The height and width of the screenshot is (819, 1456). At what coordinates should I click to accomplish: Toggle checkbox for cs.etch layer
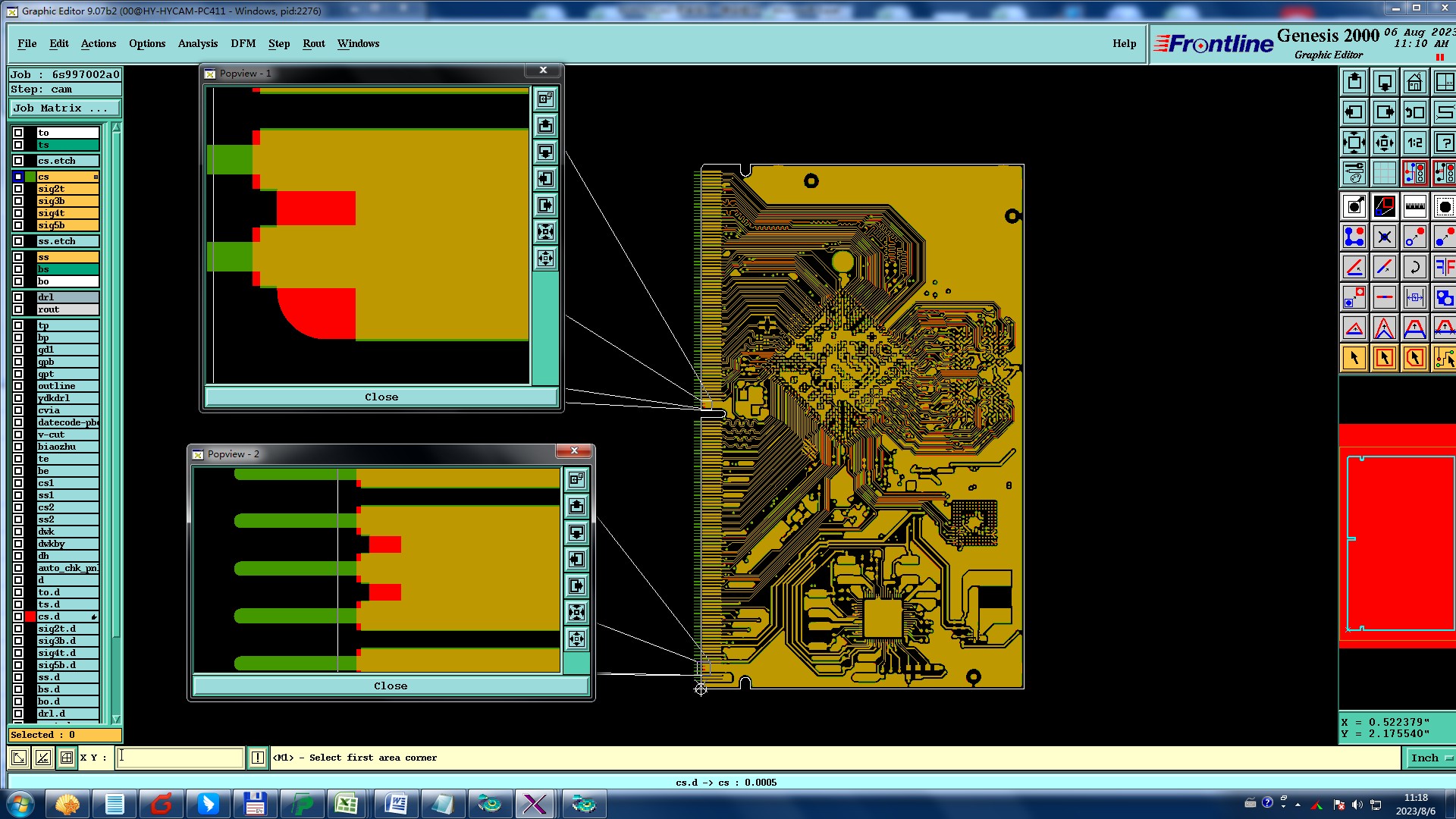[18, 161]
